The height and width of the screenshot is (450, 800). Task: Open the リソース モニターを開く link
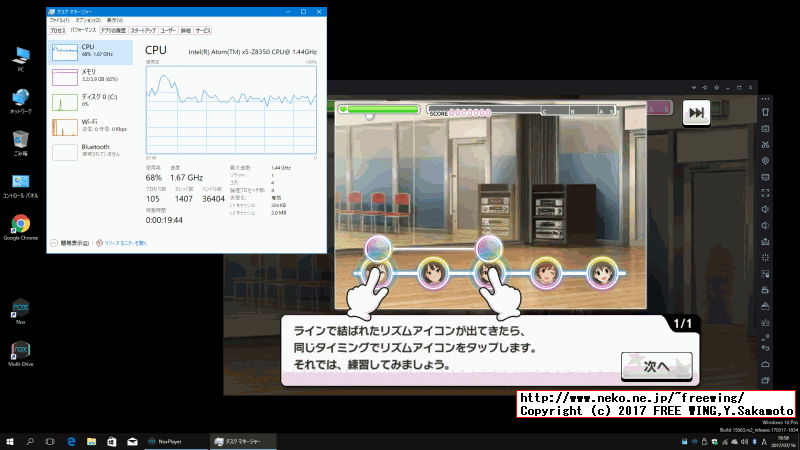coord(126,242)
